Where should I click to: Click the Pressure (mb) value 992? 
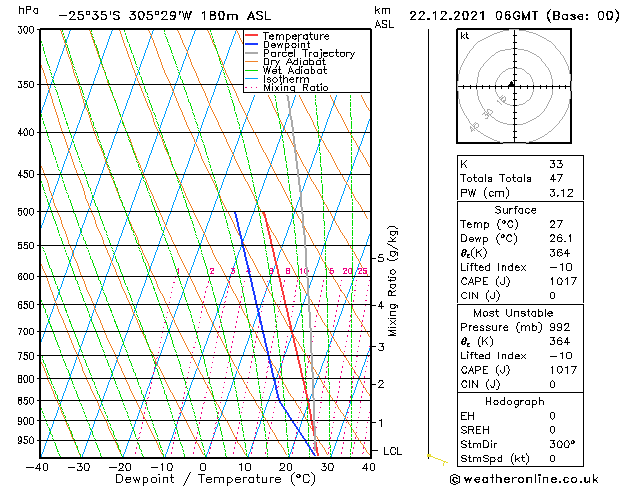[560, 327]
